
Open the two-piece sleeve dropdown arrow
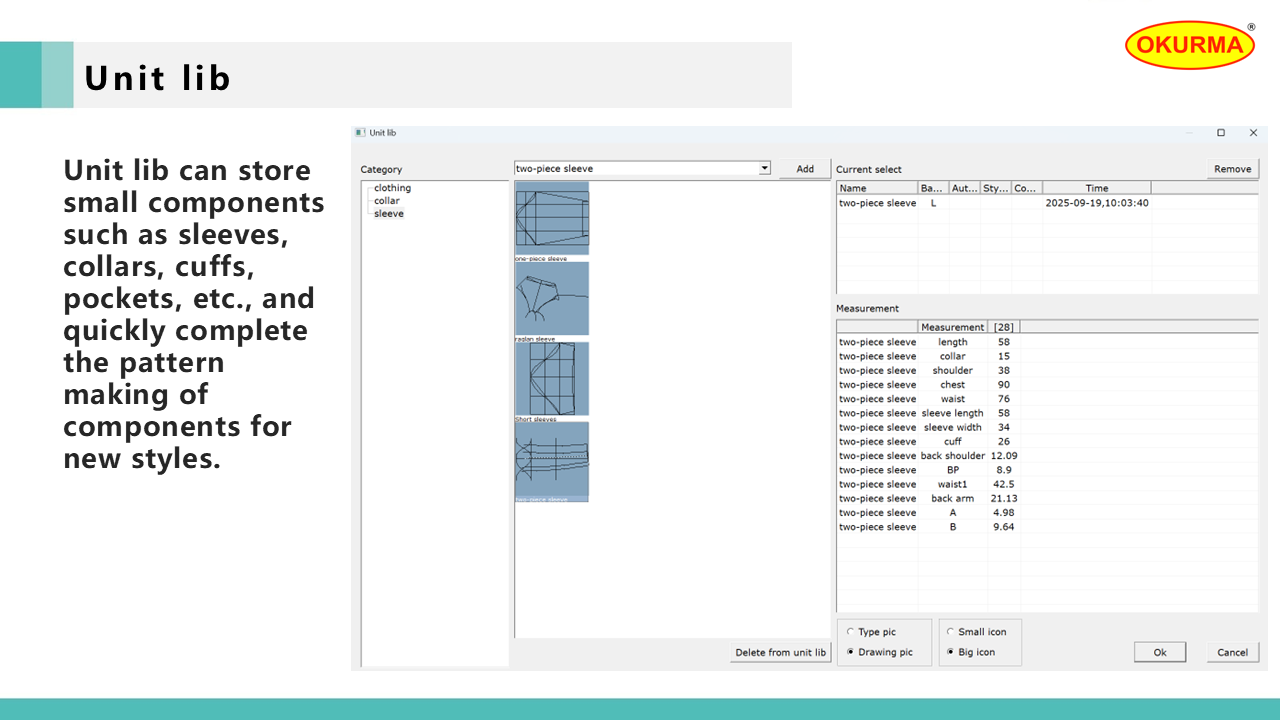click(764, 169)
